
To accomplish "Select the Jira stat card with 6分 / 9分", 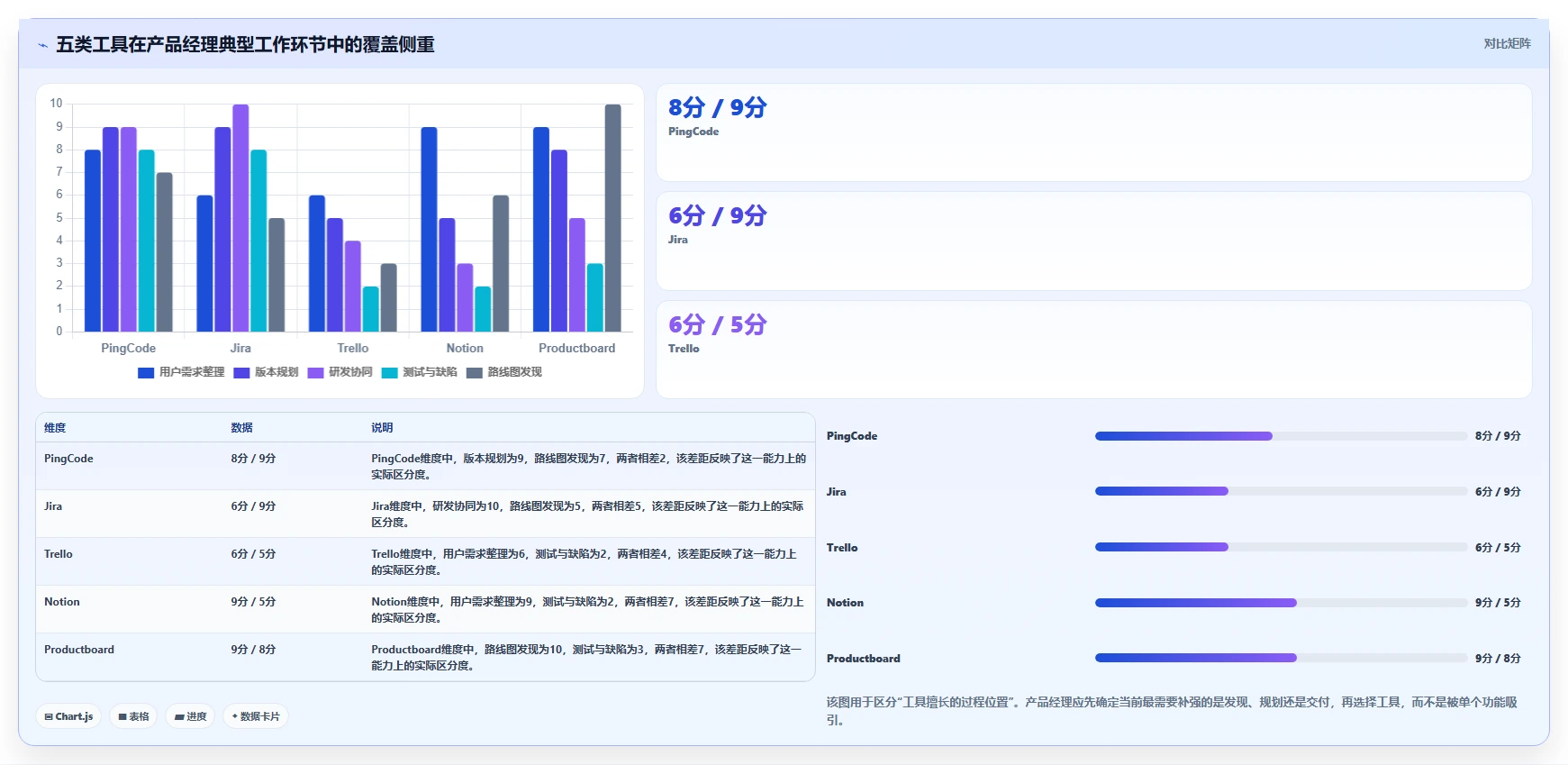I will click(x=1093, y=241).
